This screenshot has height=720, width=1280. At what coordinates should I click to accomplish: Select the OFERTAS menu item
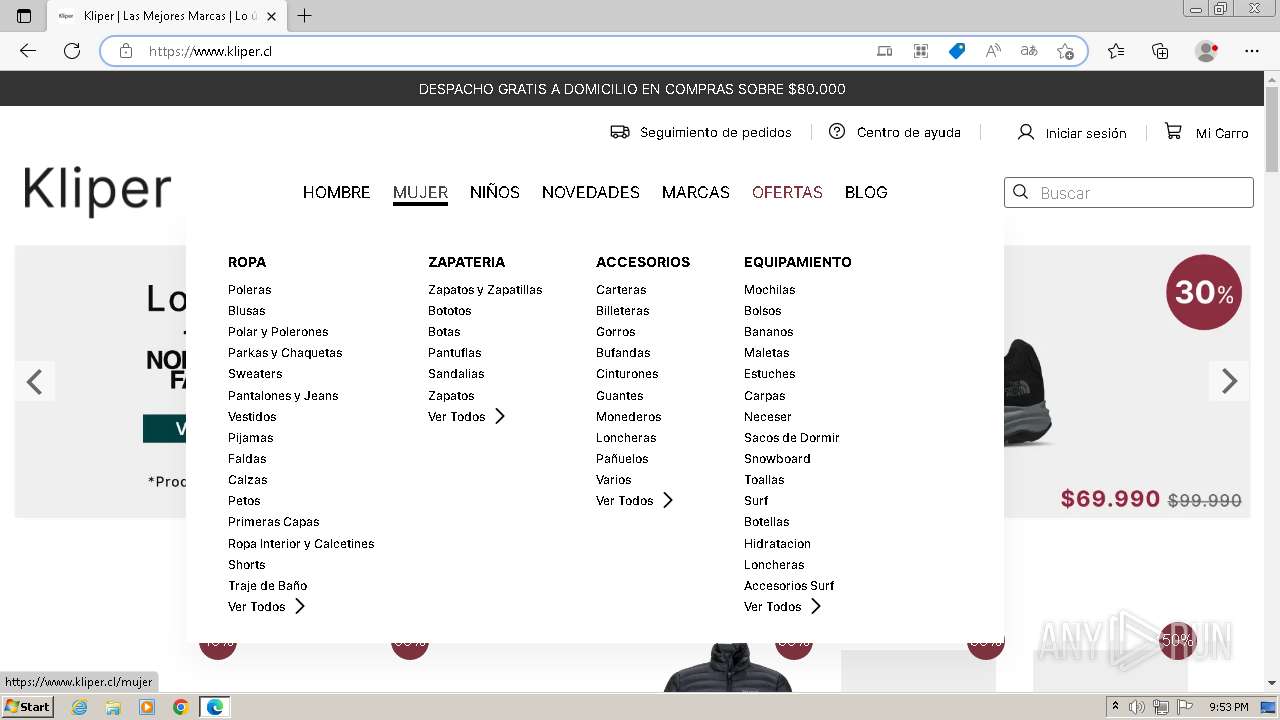point(787,192)
